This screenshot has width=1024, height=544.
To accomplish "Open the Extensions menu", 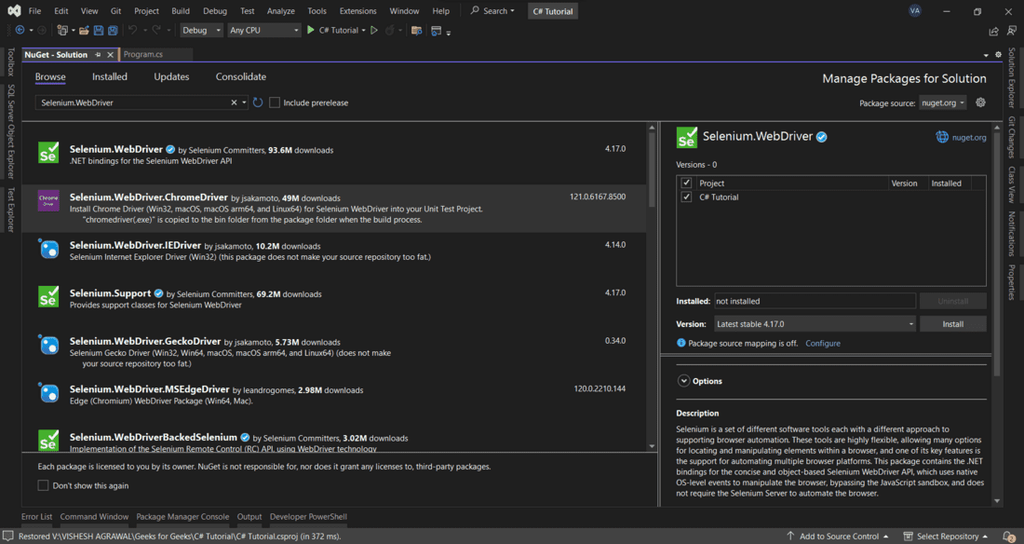I will [x=358, y=10].
